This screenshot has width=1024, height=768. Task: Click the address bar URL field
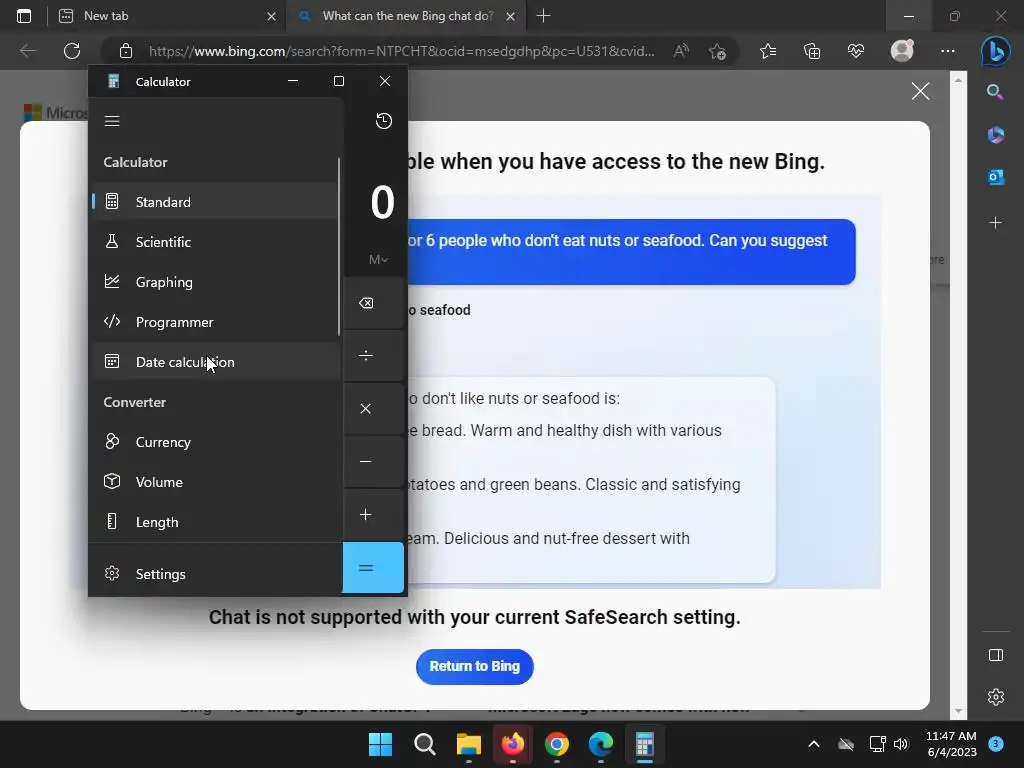[402, 51]
